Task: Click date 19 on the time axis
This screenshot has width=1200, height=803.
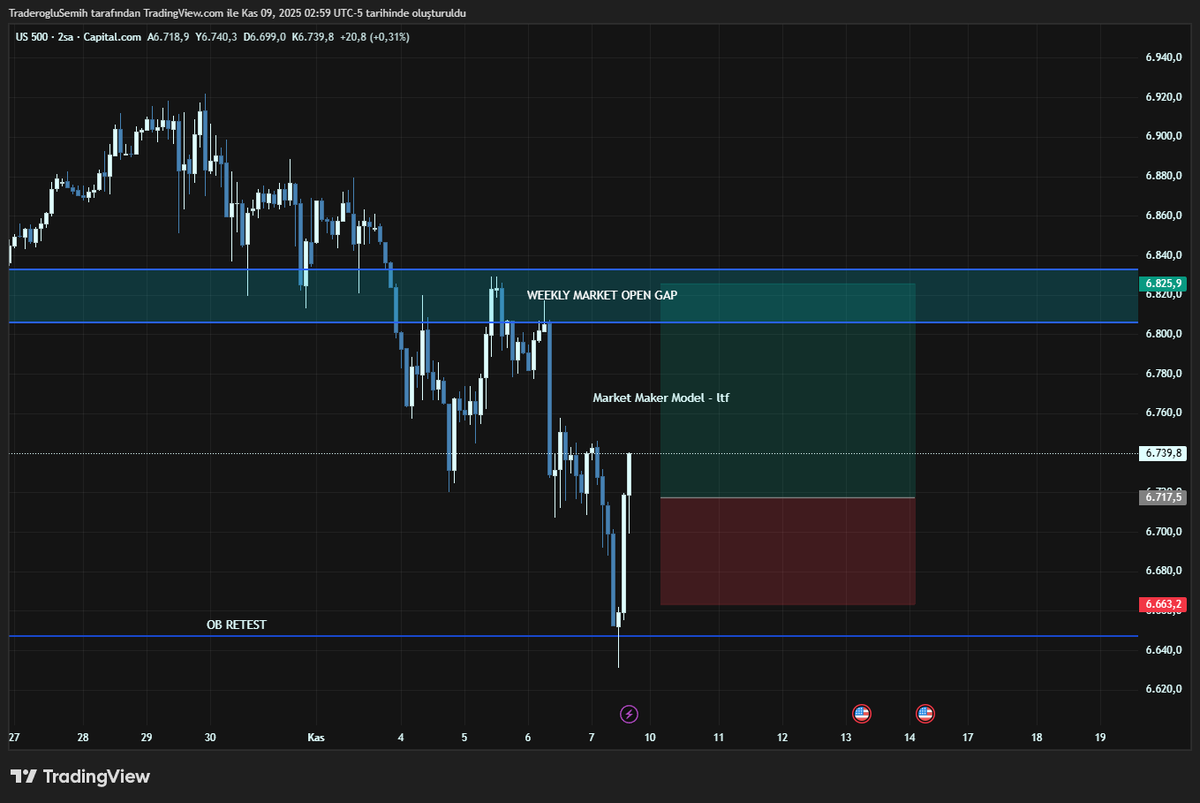Action: 1100,738
